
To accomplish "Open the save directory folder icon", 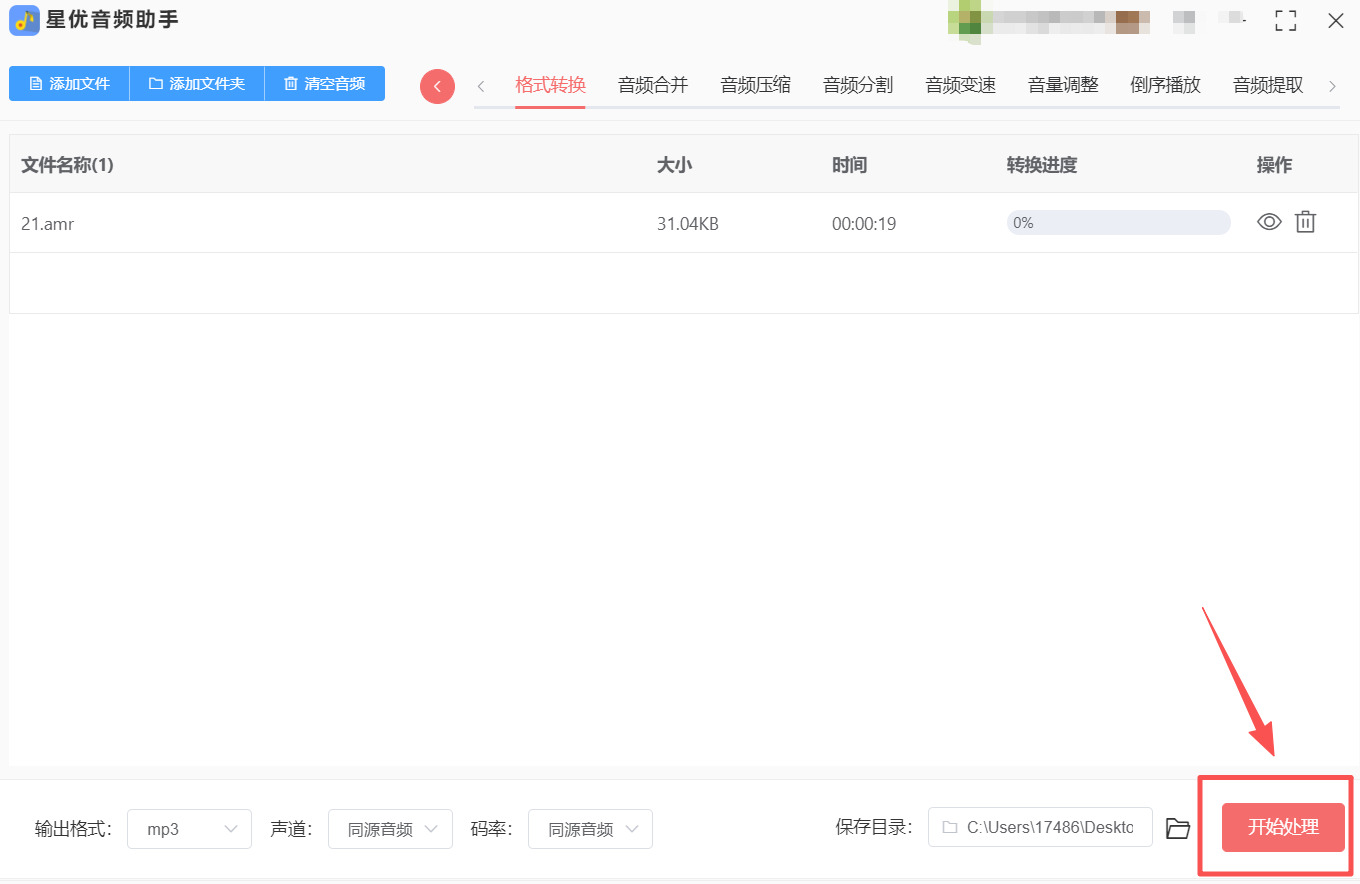I will (x=1178, y=828).
